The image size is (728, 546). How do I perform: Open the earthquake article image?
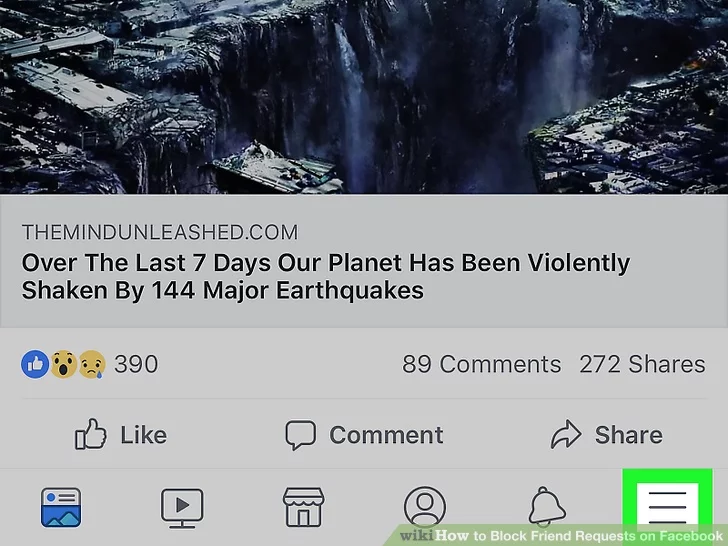(364, 97)
